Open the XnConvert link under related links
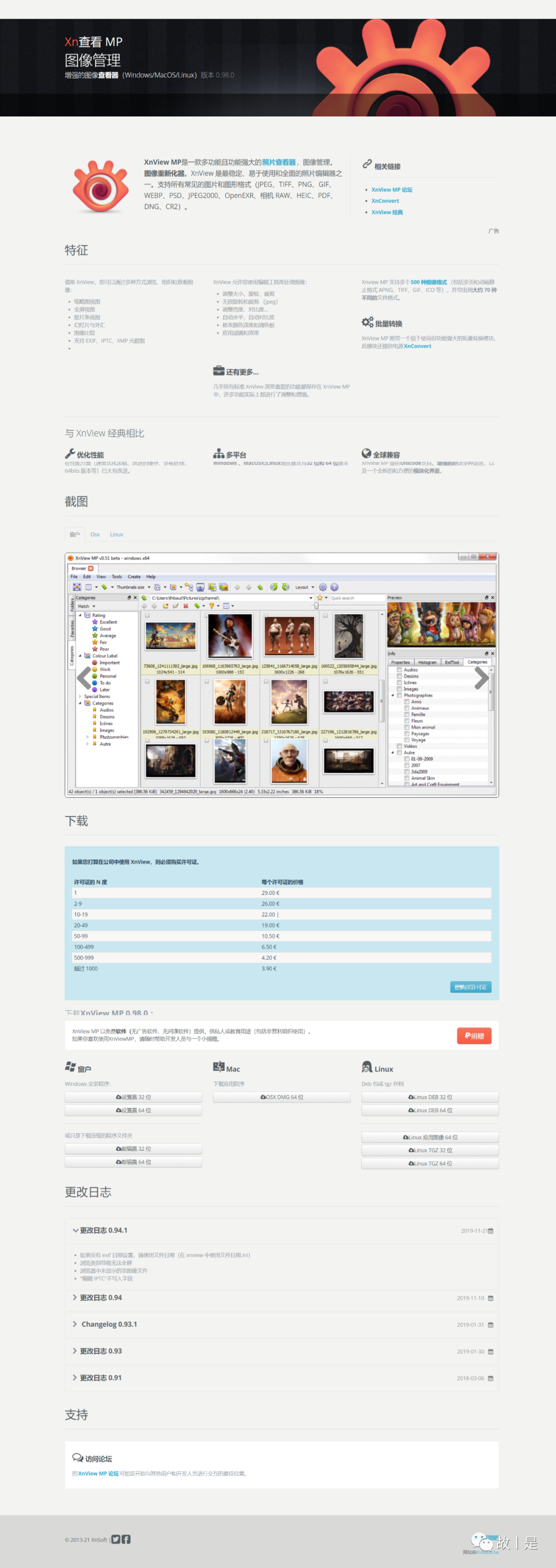556x1568 pixels. [x=385, y=201]
